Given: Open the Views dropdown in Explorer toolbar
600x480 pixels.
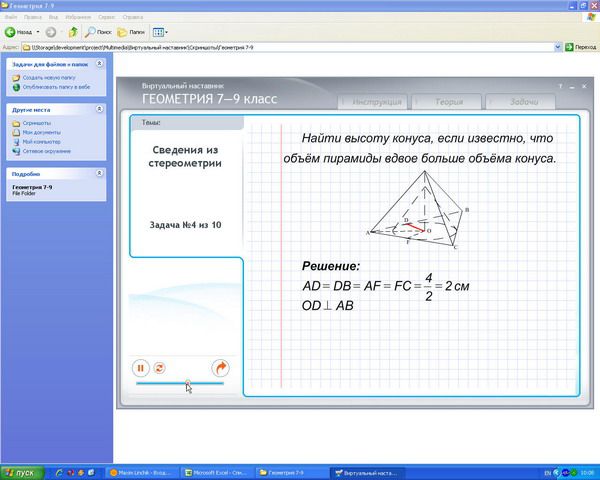Looking at the screenshot, I should [163, 32].
